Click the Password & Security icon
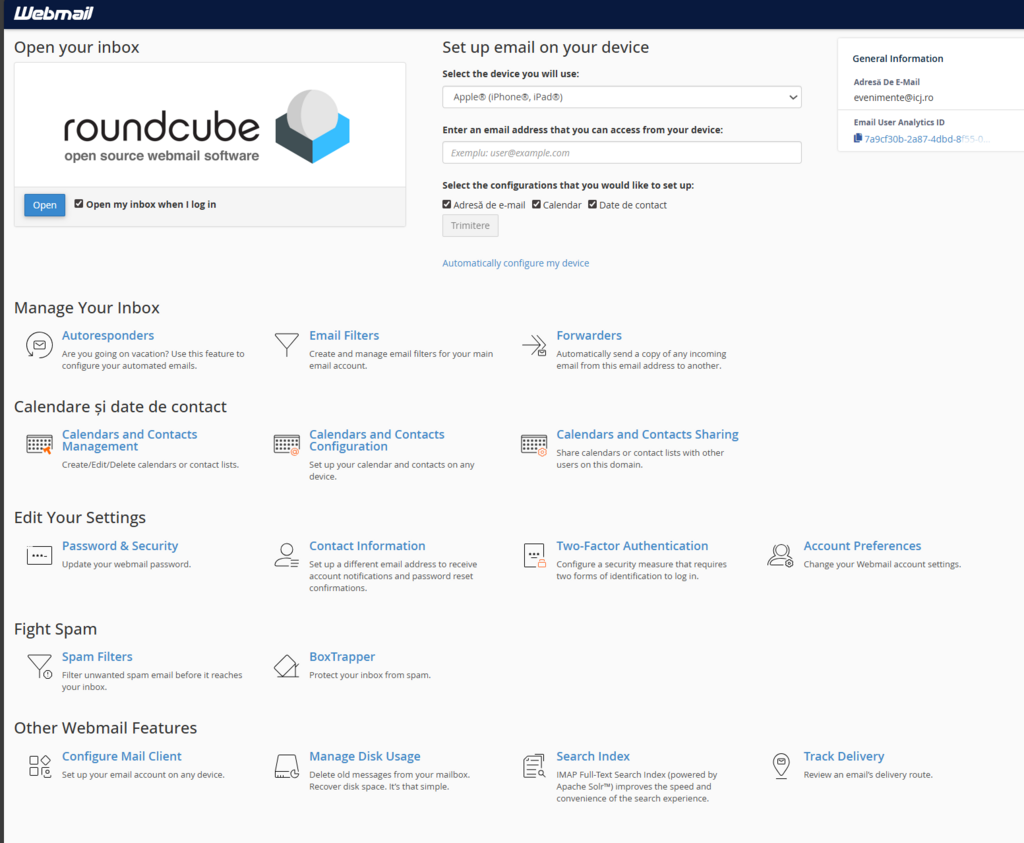The width and height of the screenshot is (1024, 843). pyautogui.click(x=39, y=556)
